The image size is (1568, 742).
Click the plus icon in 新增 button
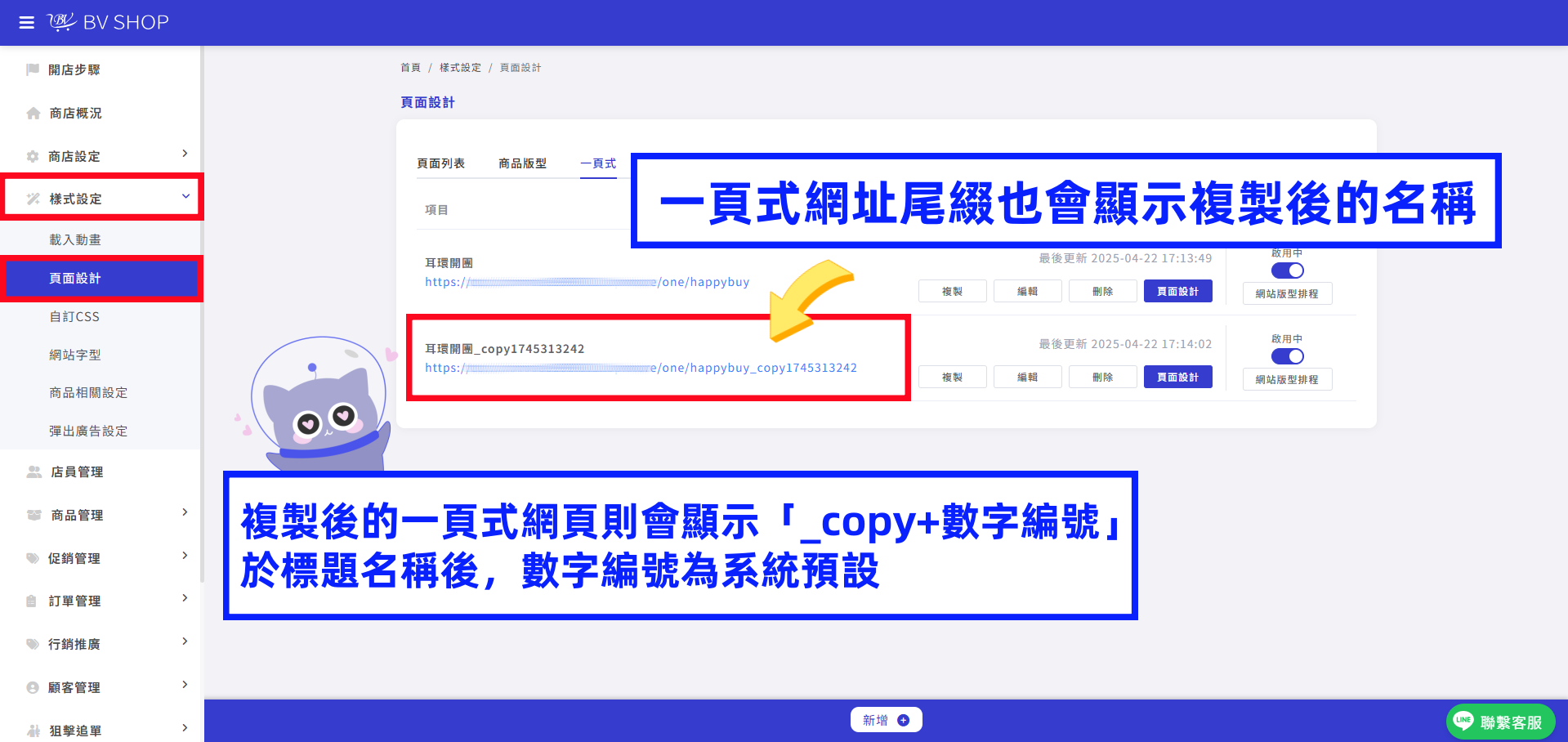[x=903, y=720]
